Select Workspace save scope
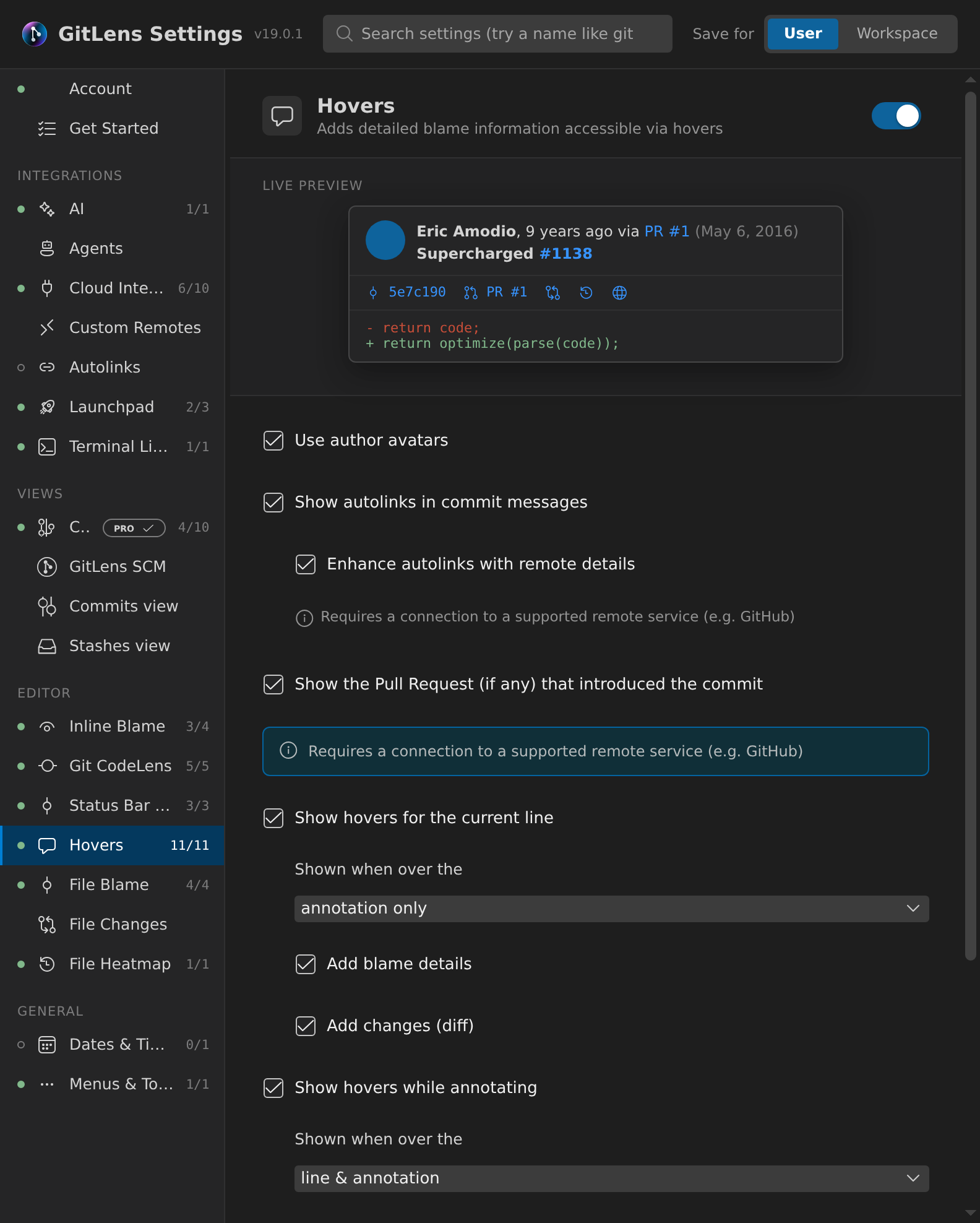This screenshot has width=980, height=1223. (x=896, y=33)
